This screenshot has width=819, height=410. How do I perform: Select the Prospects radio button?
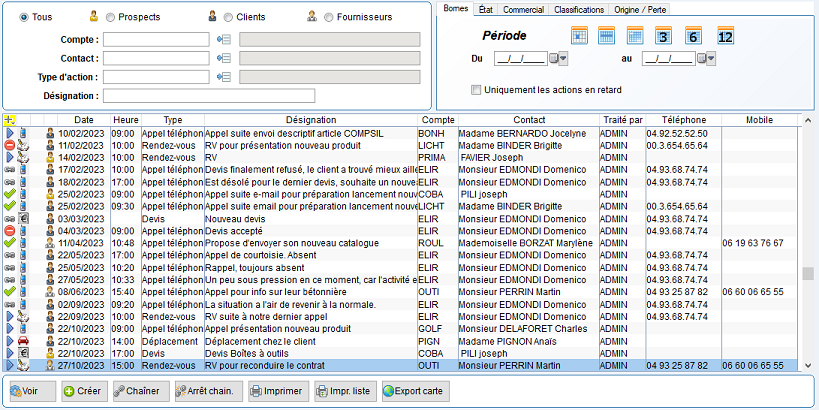[109, 17]
